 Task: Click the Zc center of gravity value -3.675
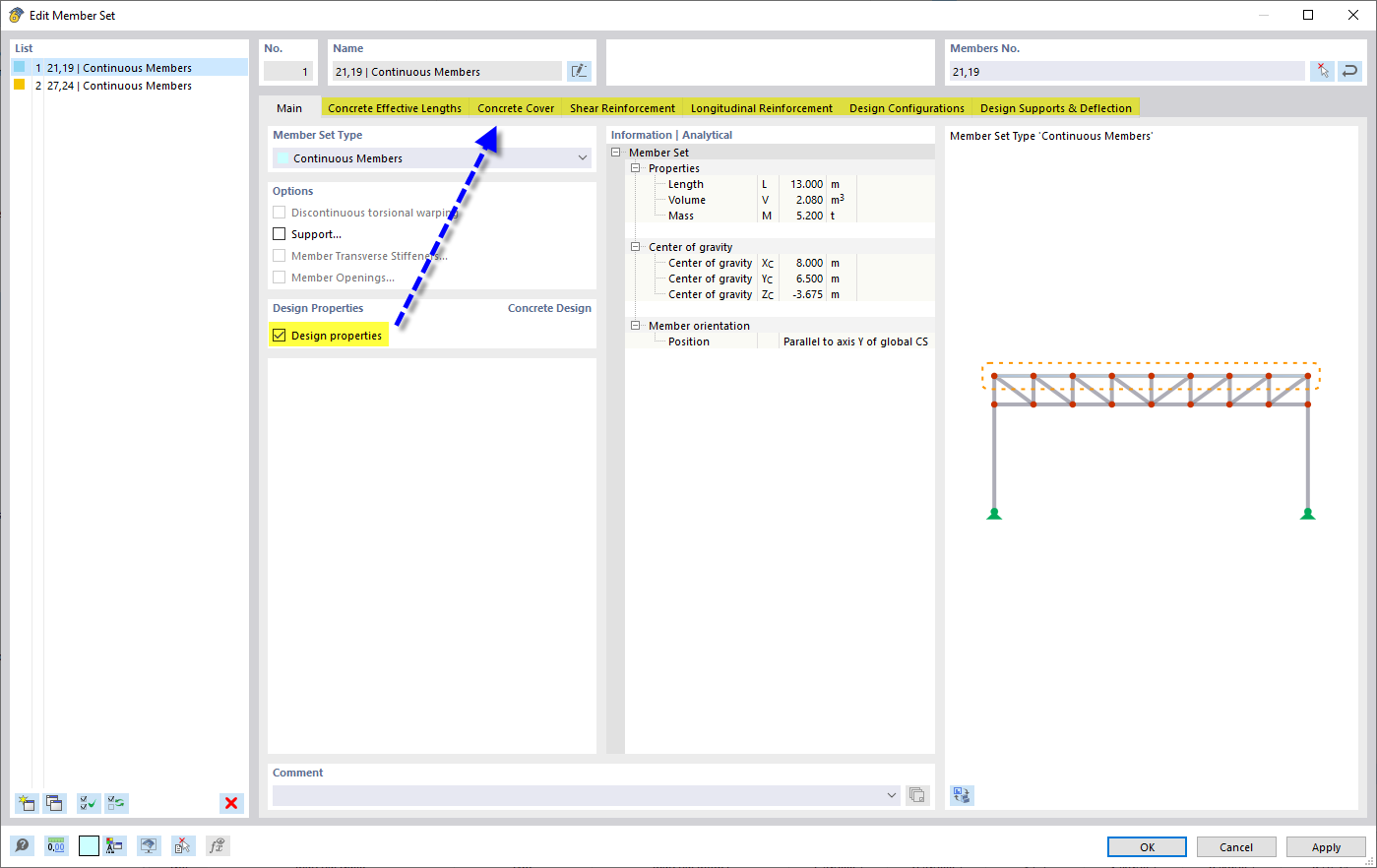coord(808,294)
